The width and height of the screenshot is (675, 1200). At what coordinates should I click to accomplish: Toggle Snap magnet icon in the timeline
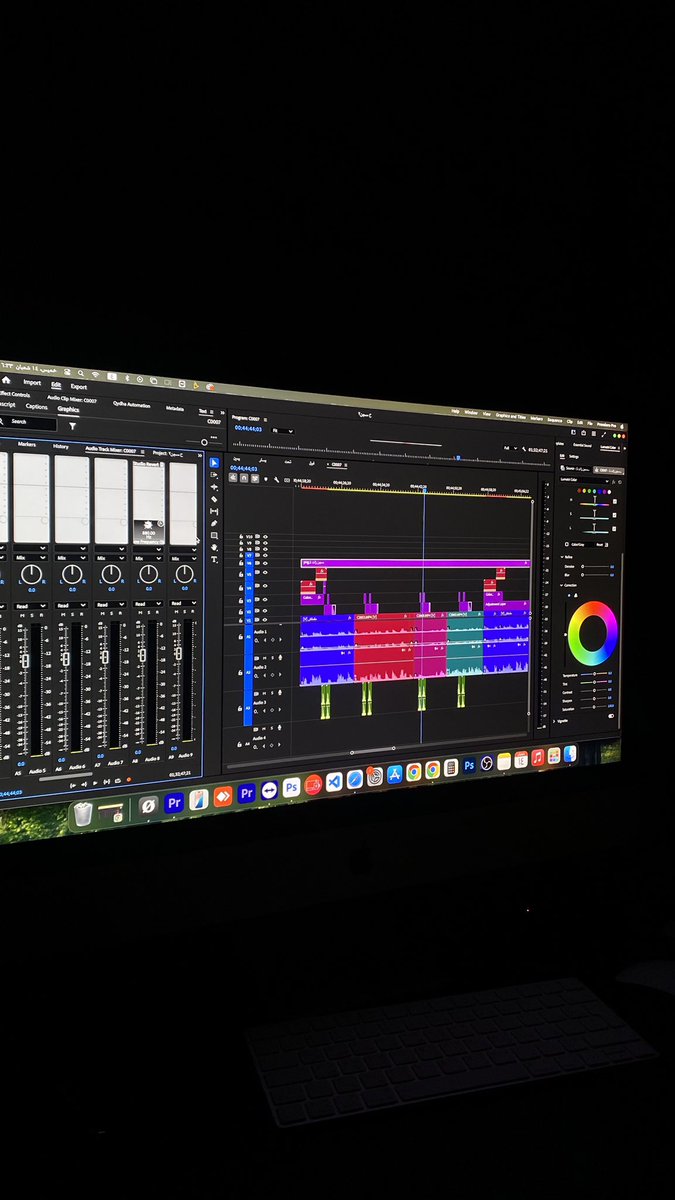pyautogui.click(x=244, y=477)
